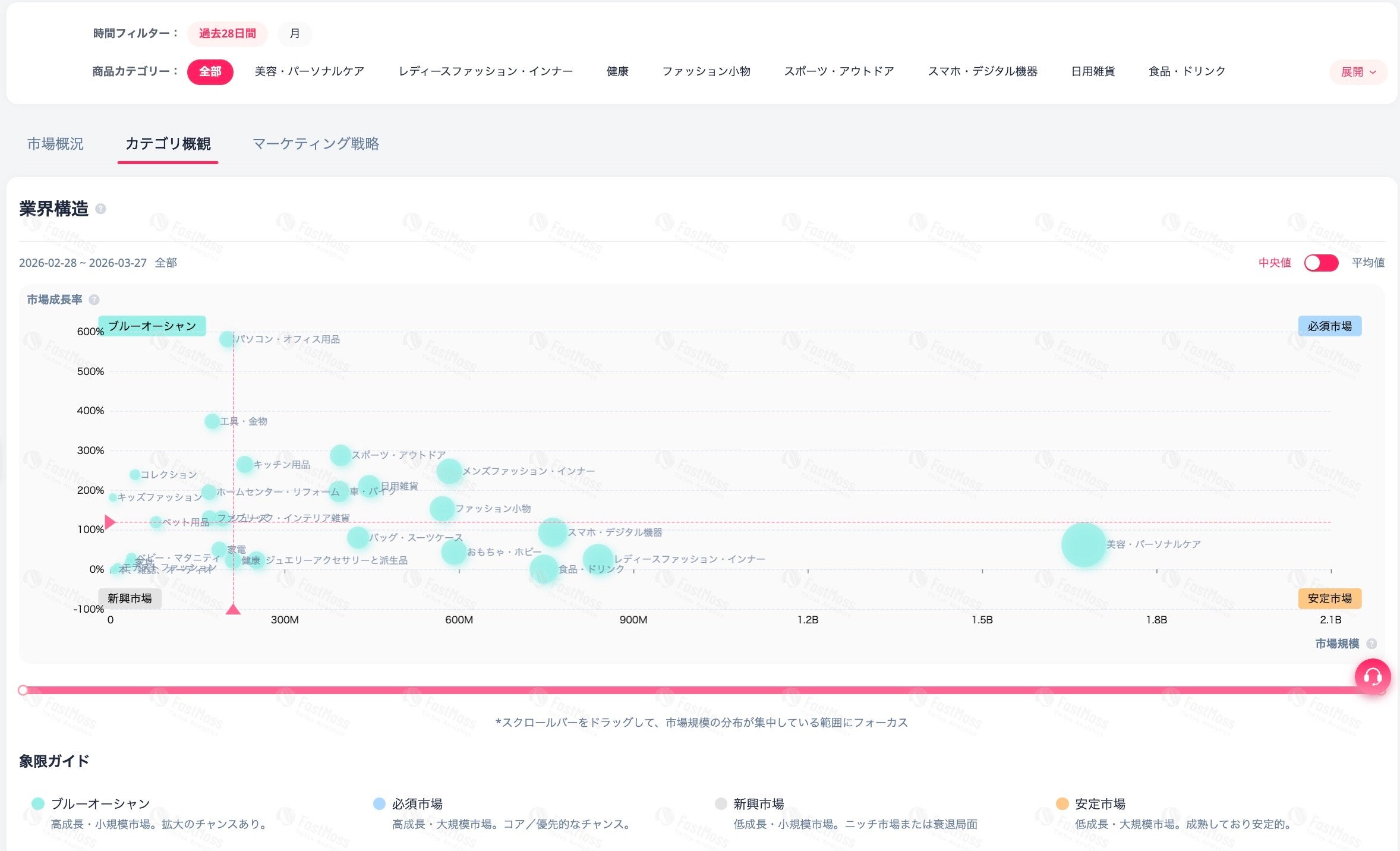Open customer support headset chat button

tap(1372, 676)
